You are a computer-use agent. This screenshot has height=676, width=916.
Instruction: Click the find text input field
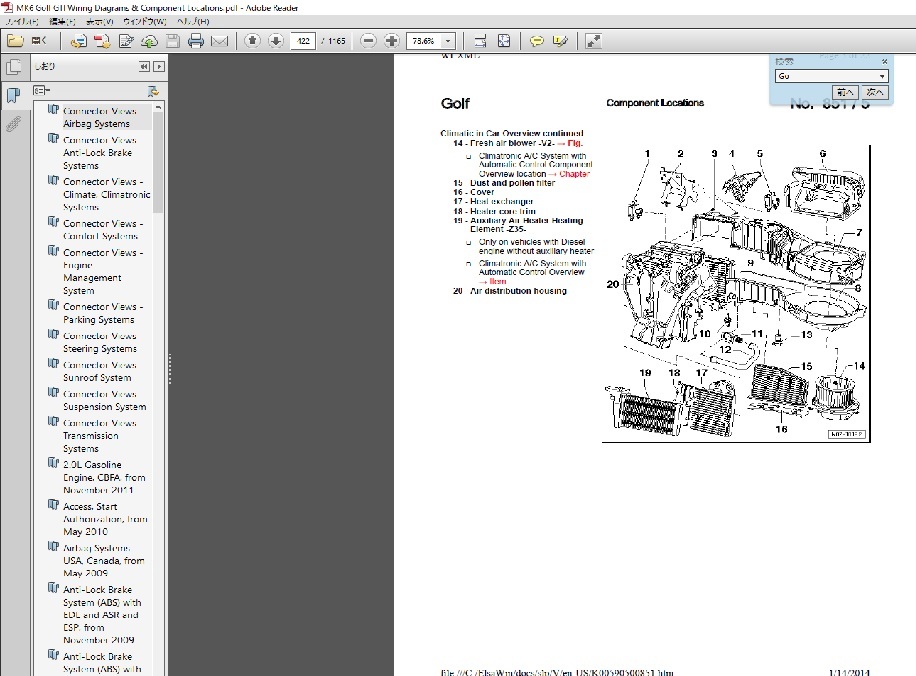click(826, 76)
